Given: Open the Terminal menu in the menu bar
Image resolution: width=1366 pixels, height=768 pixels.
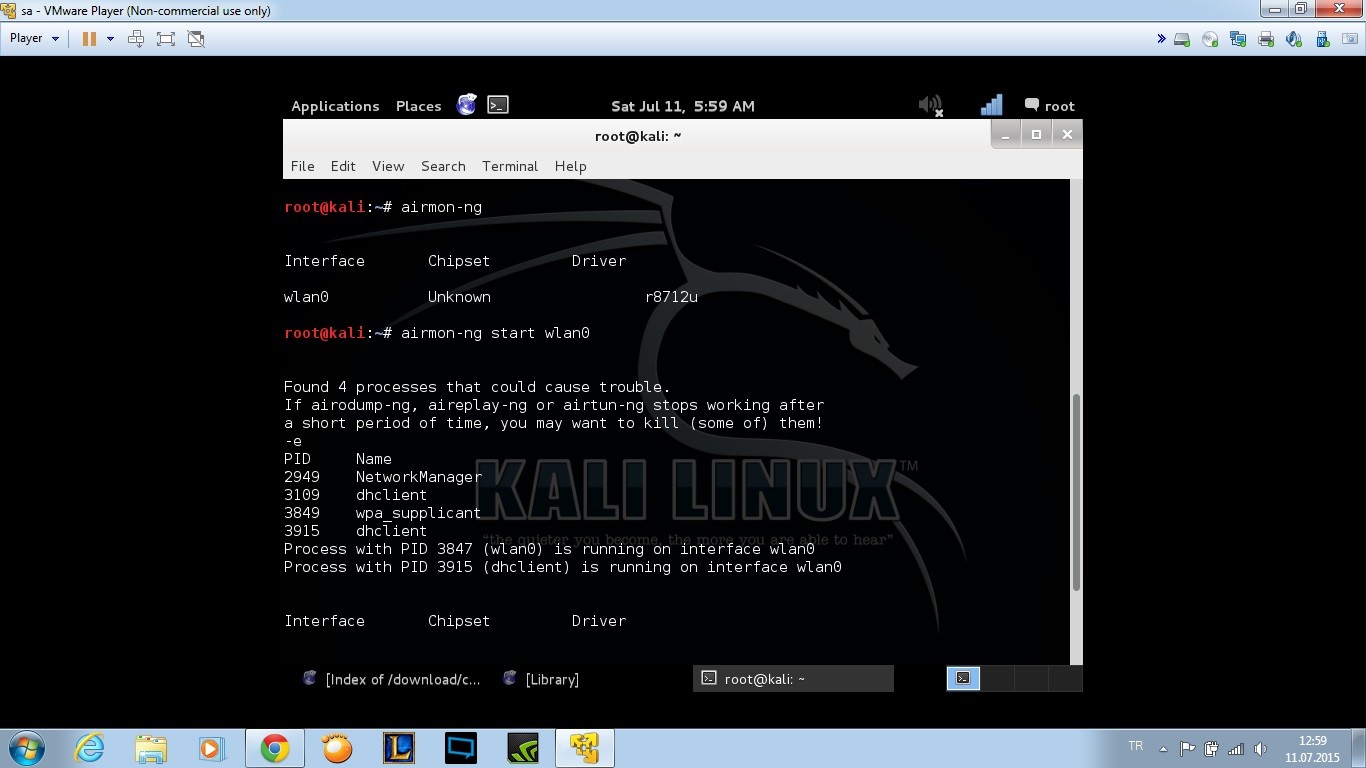Looking at the screenshot, I should coord(510,166).
